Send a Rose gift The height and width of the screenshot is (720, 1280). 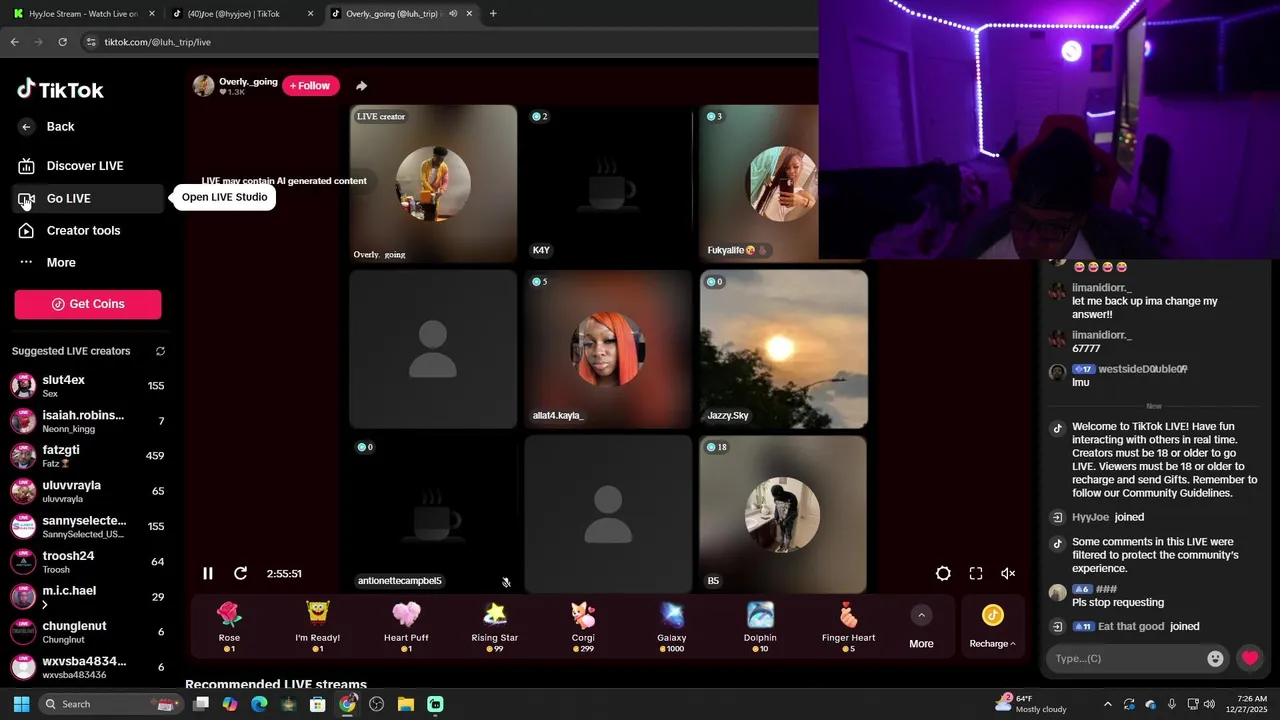229,627
